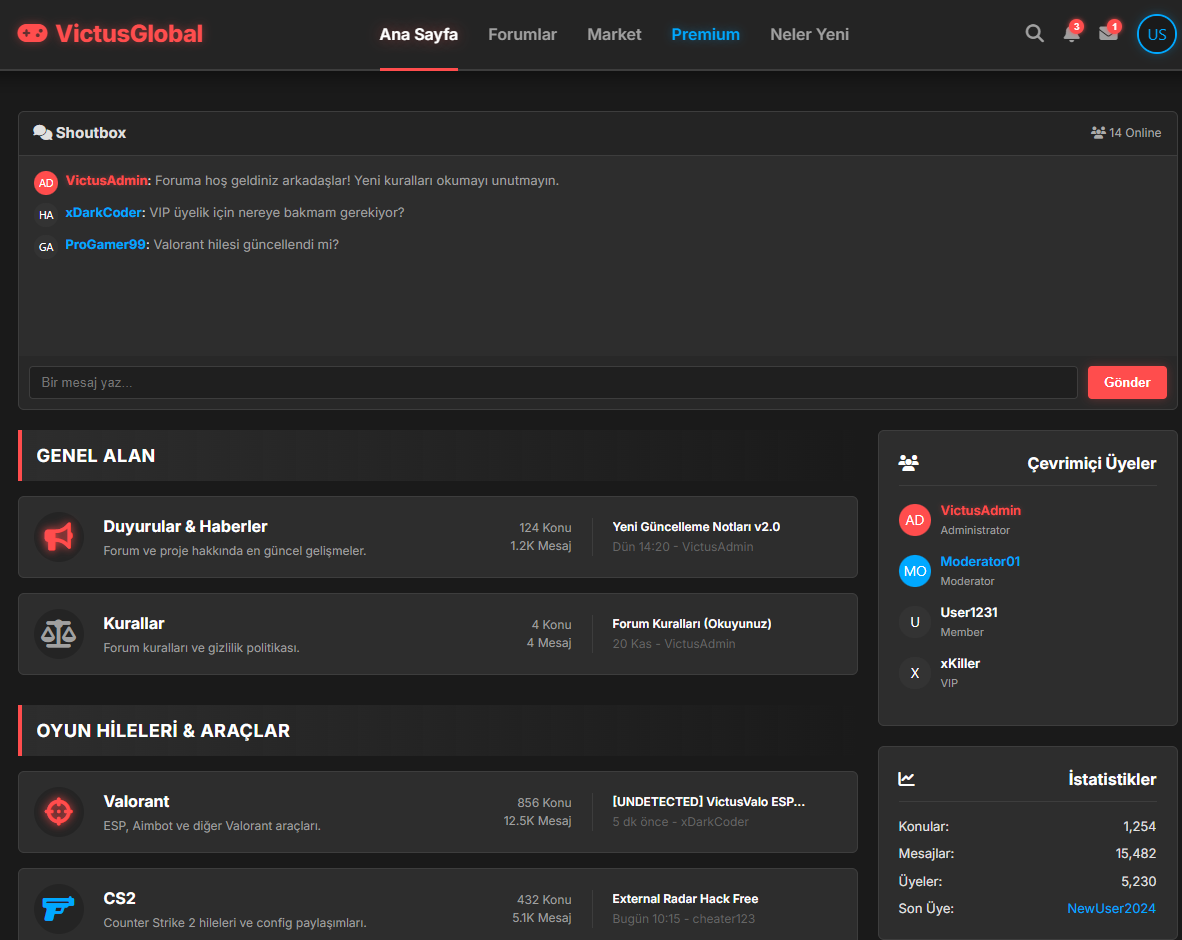Open '[UNDETECTED] VictusValo ESP...' thread
The image size is (1182, 940).
pos(709,802)
